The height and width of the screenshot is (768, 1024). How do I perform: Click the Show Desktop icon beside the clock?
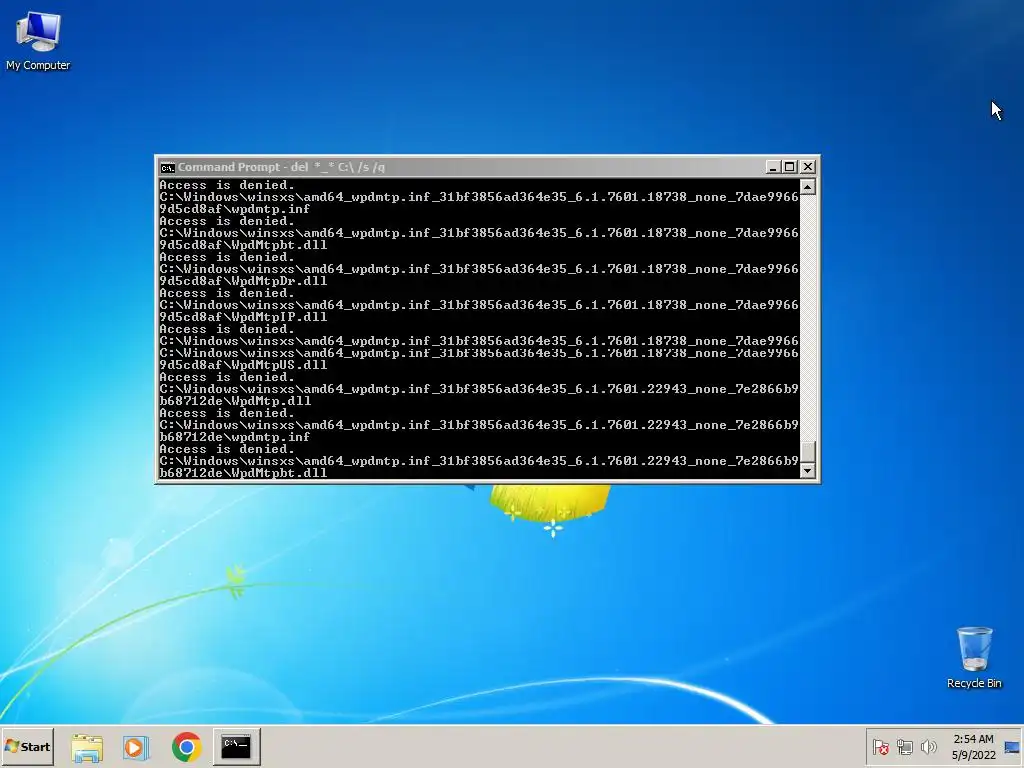(1012, 747)
